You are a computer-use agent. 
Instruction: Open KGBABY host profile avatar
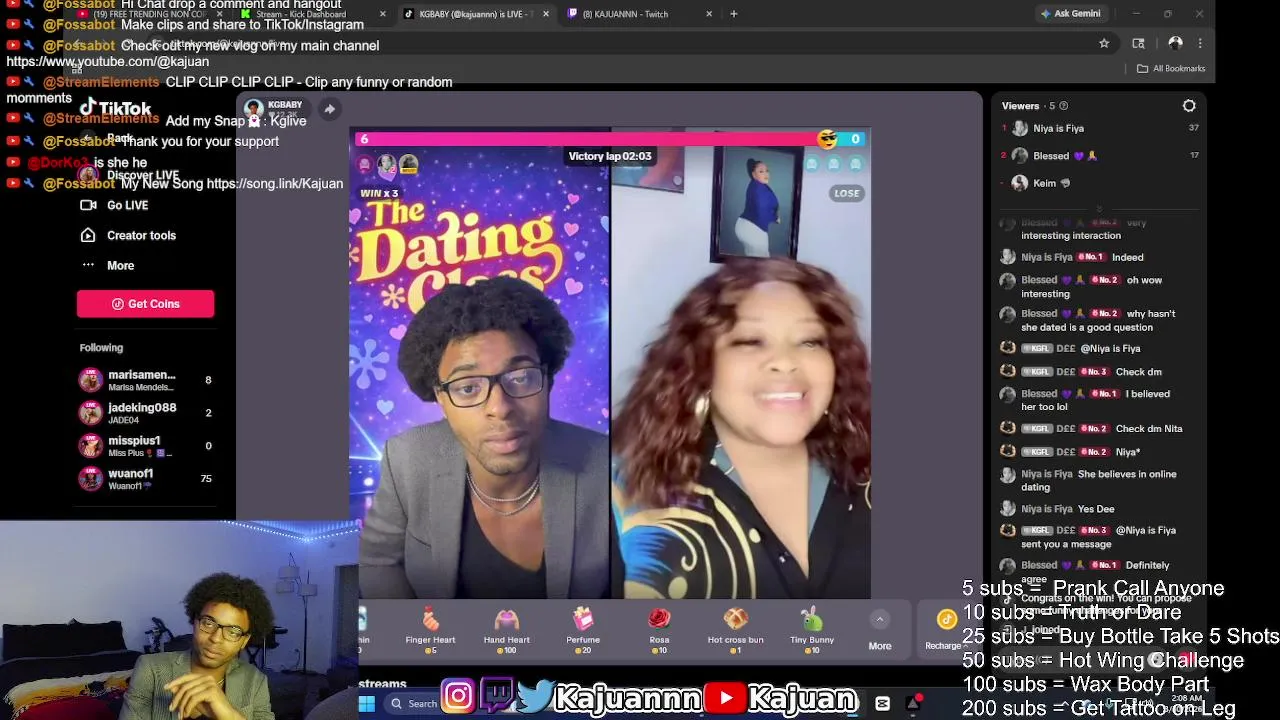pyautogui.click(x=253, y=108)
